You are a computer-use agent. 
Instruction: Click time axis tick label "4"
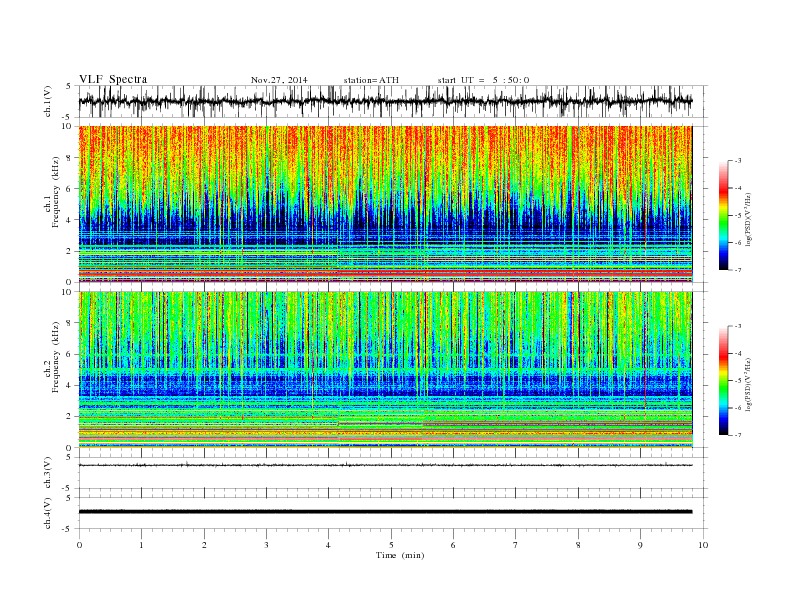click(x=328, y=545)
